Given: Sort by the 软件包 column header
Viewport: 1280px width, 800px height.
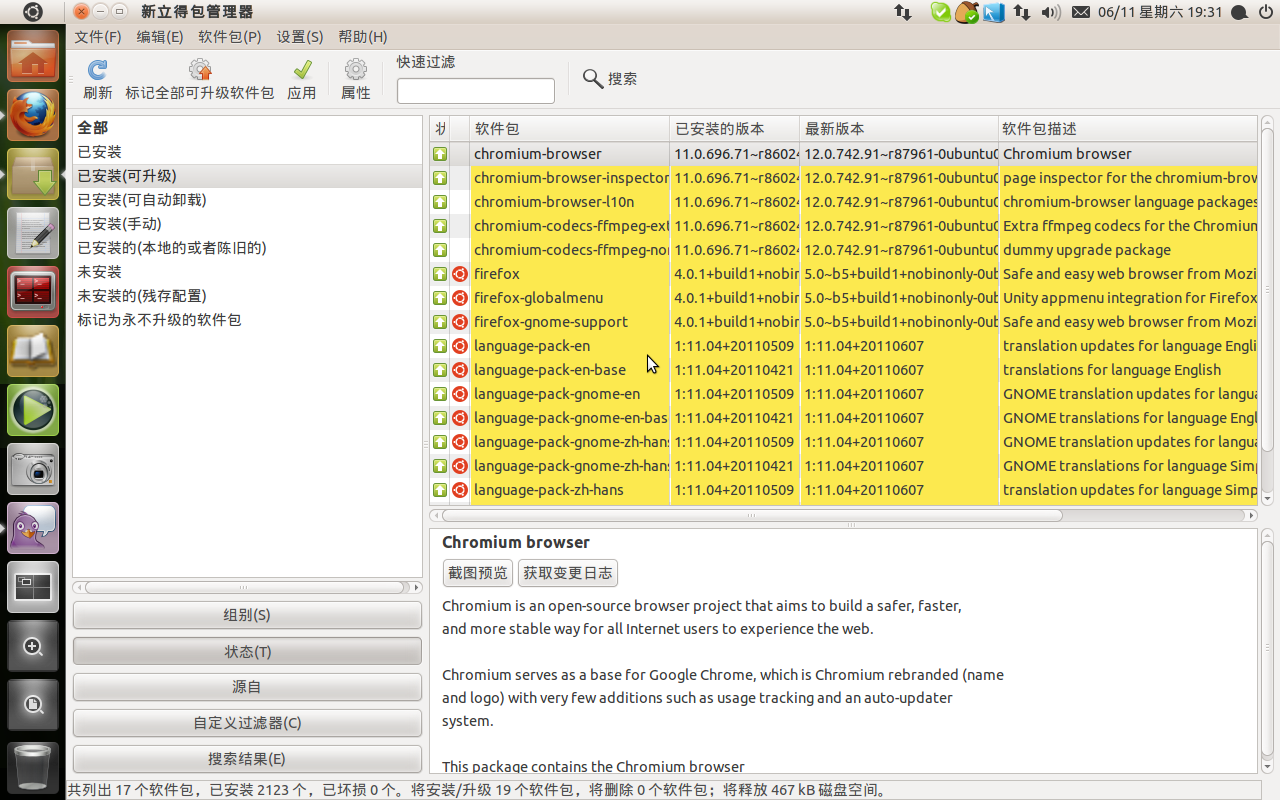Looking at the screenshot, I should click(x=570, y=129).
